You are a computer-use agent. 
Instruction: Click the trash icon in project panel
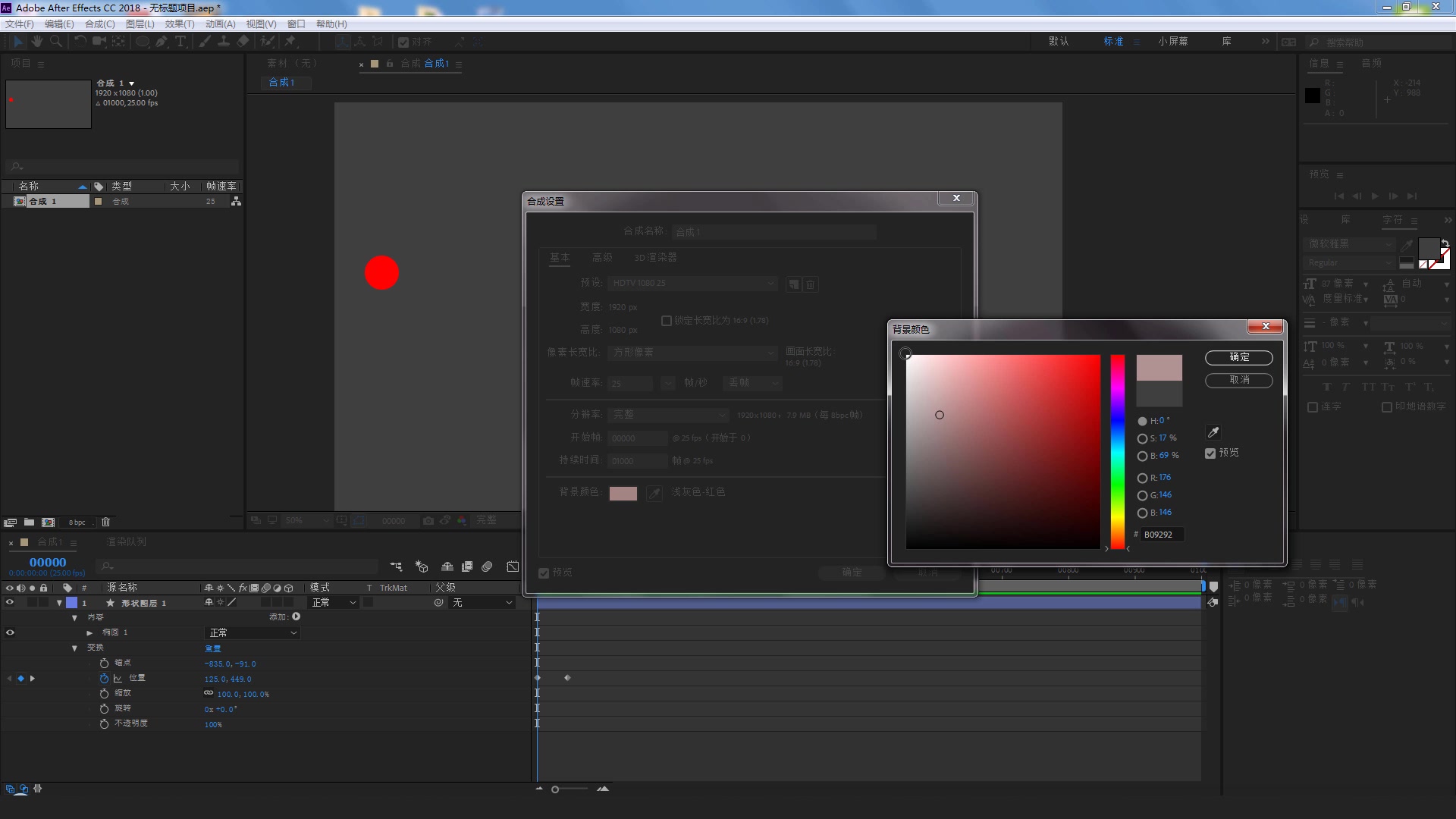pos(106,522)
